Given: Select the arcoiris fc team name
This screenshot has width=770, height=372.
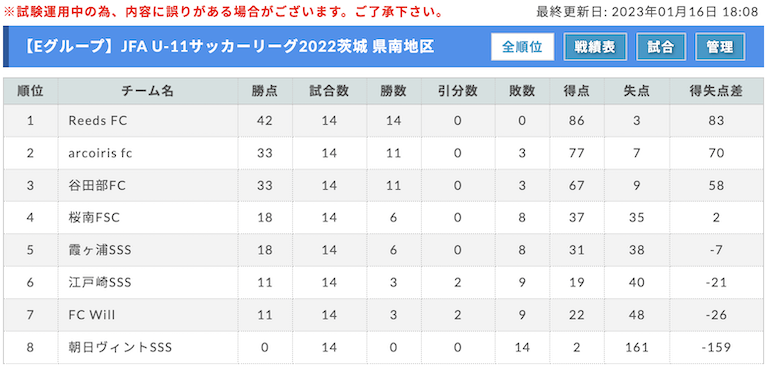Looking at the screenshot, I should (101, 153).
